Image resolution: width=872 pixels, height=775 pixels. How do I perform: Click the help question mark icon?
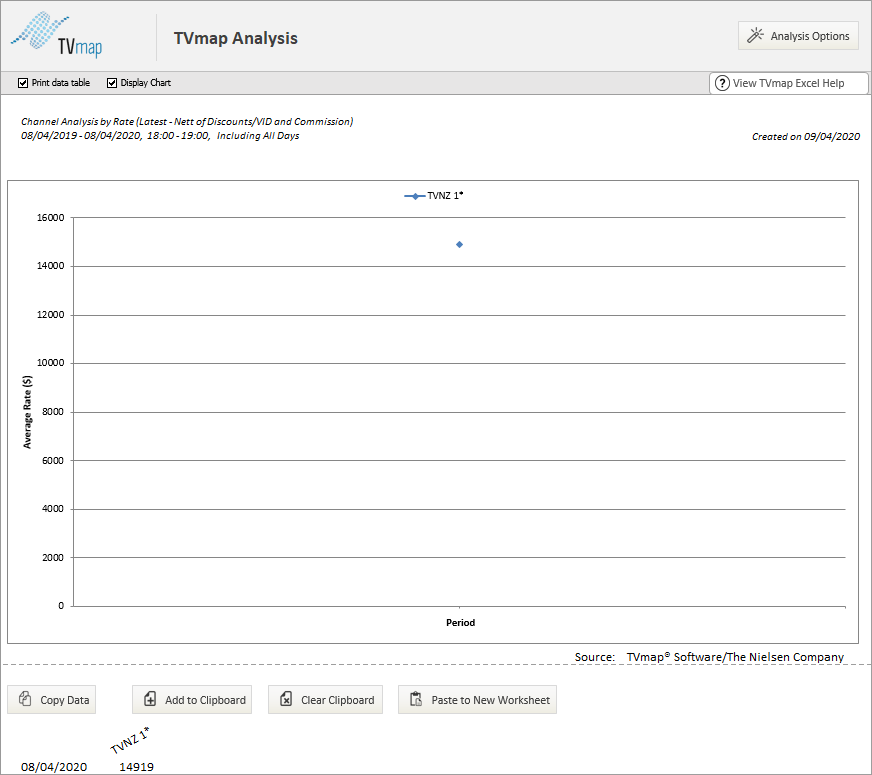coord(722,83)
